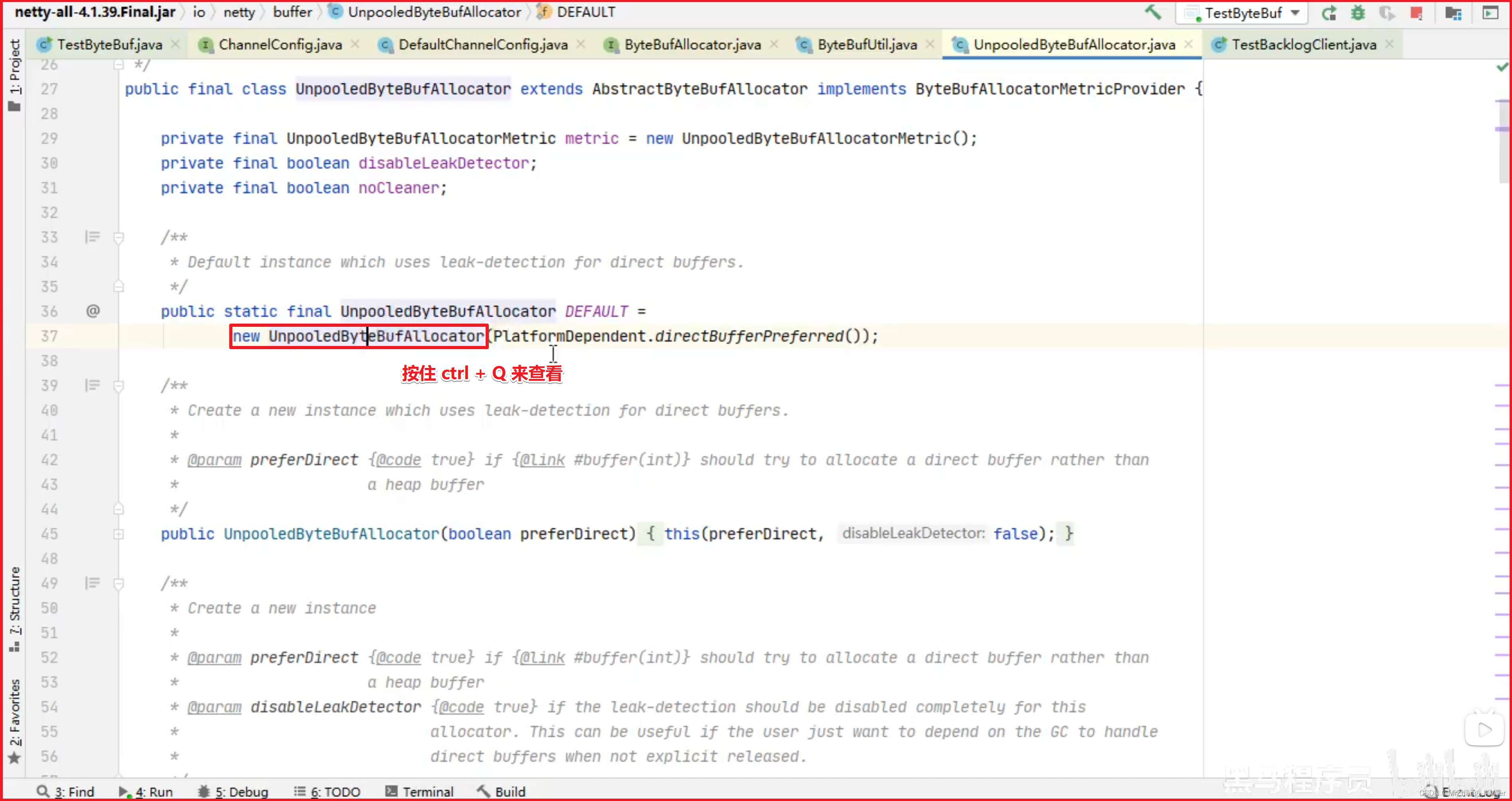Click AbstractByteBufAllocator on line 27
The image size is (1512, 801).
700,89
